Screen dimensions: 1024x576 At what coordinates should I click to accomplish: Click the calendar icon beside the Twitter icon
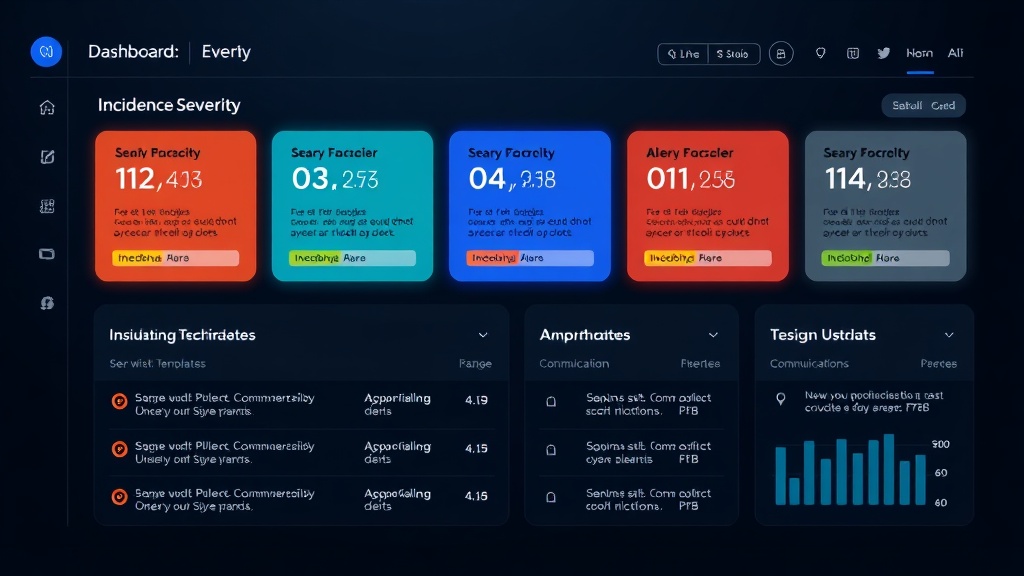click(x=852, y=53)
